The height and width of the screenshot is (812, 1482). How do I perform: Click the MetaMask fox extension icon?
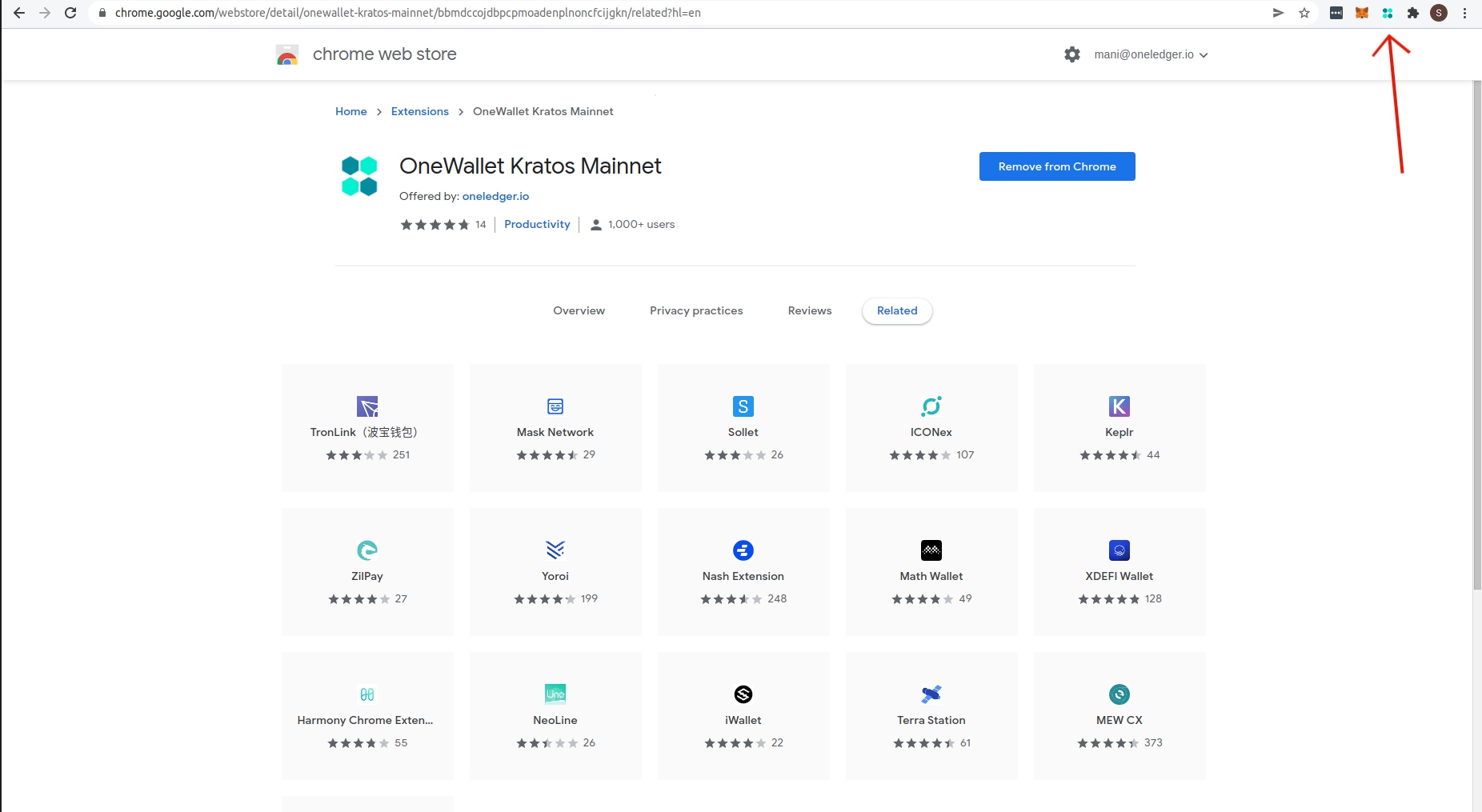1362,13
